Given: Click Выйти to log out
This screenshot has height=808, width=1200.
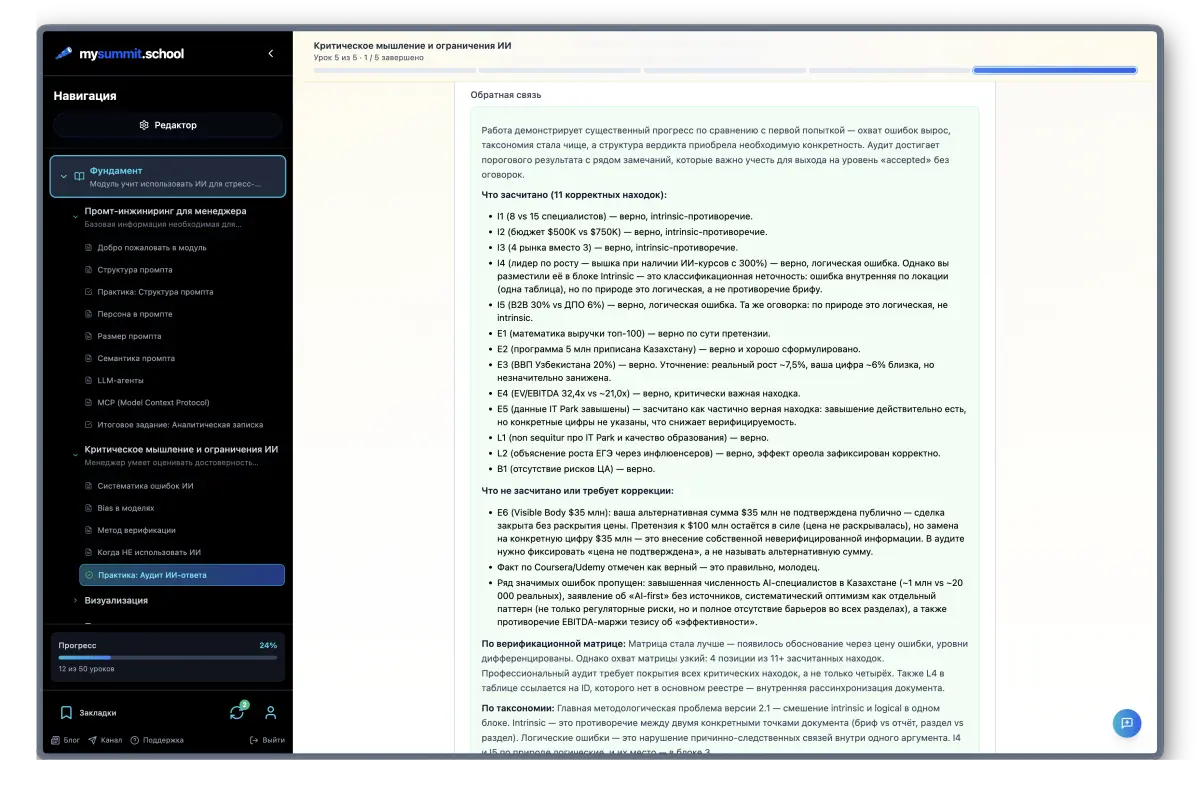Looking at the screenshot, I should pos(267,740).
